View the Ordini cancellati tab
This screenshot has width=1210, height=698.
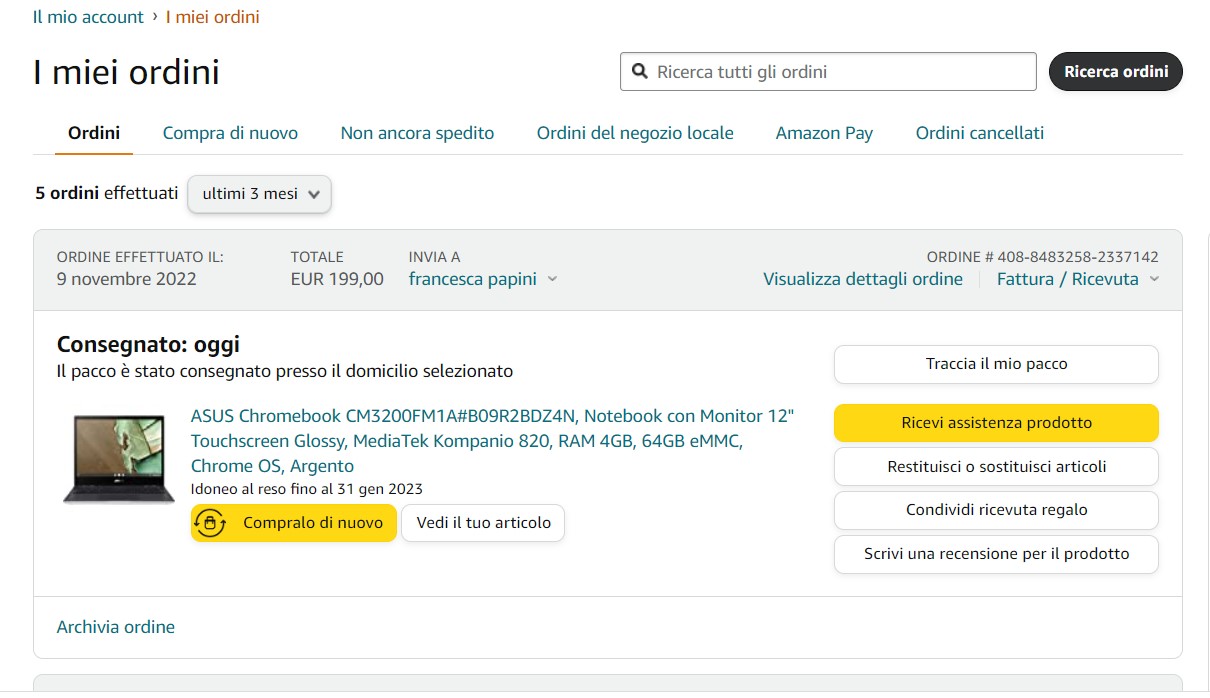pyautogui.click(x=980, y=133)
